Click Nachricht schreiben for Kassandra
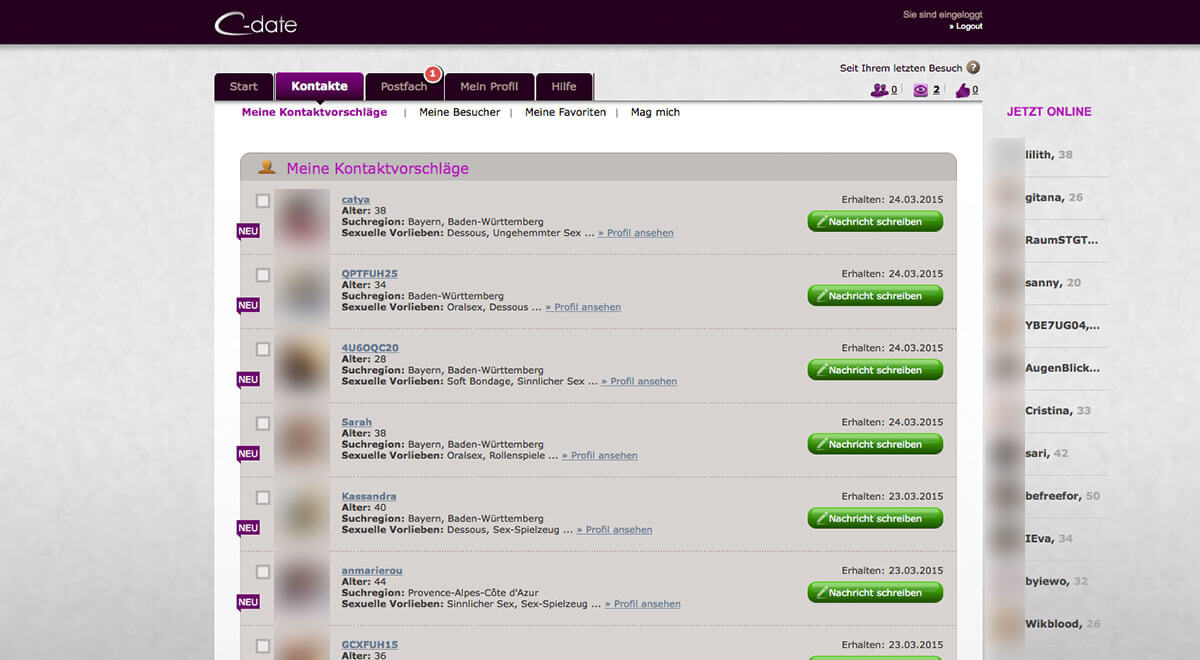Screen dimensions: 1200x660 pyautogui.click(x=875, y=518)
